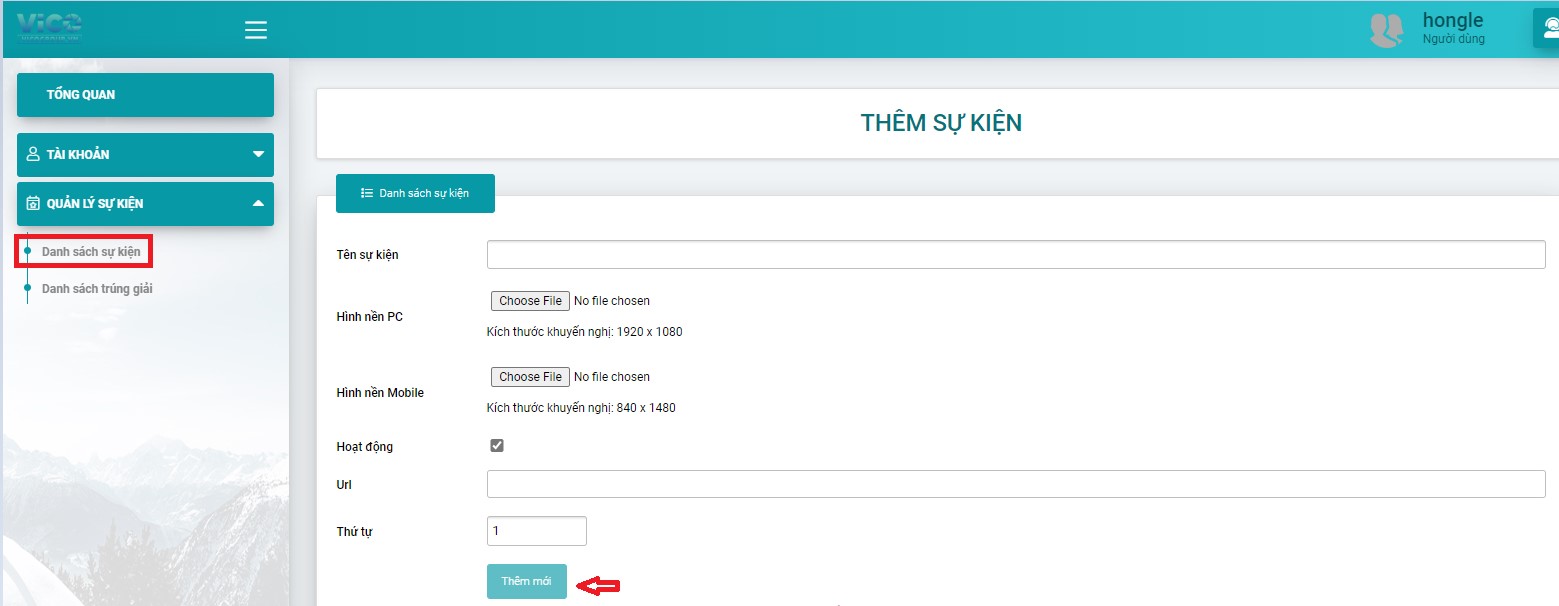Choose File for Hình nền PC

(x=530, y=301)
